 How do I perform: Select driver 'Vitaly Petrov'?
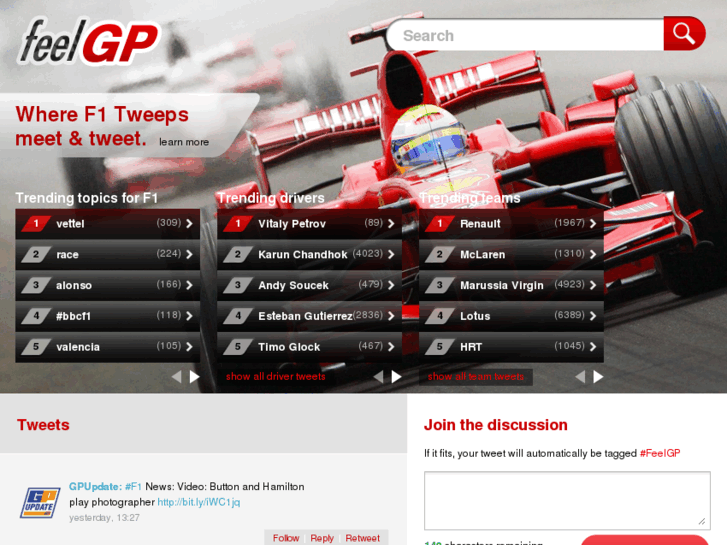pyautogui.click(x=292, y=224)
